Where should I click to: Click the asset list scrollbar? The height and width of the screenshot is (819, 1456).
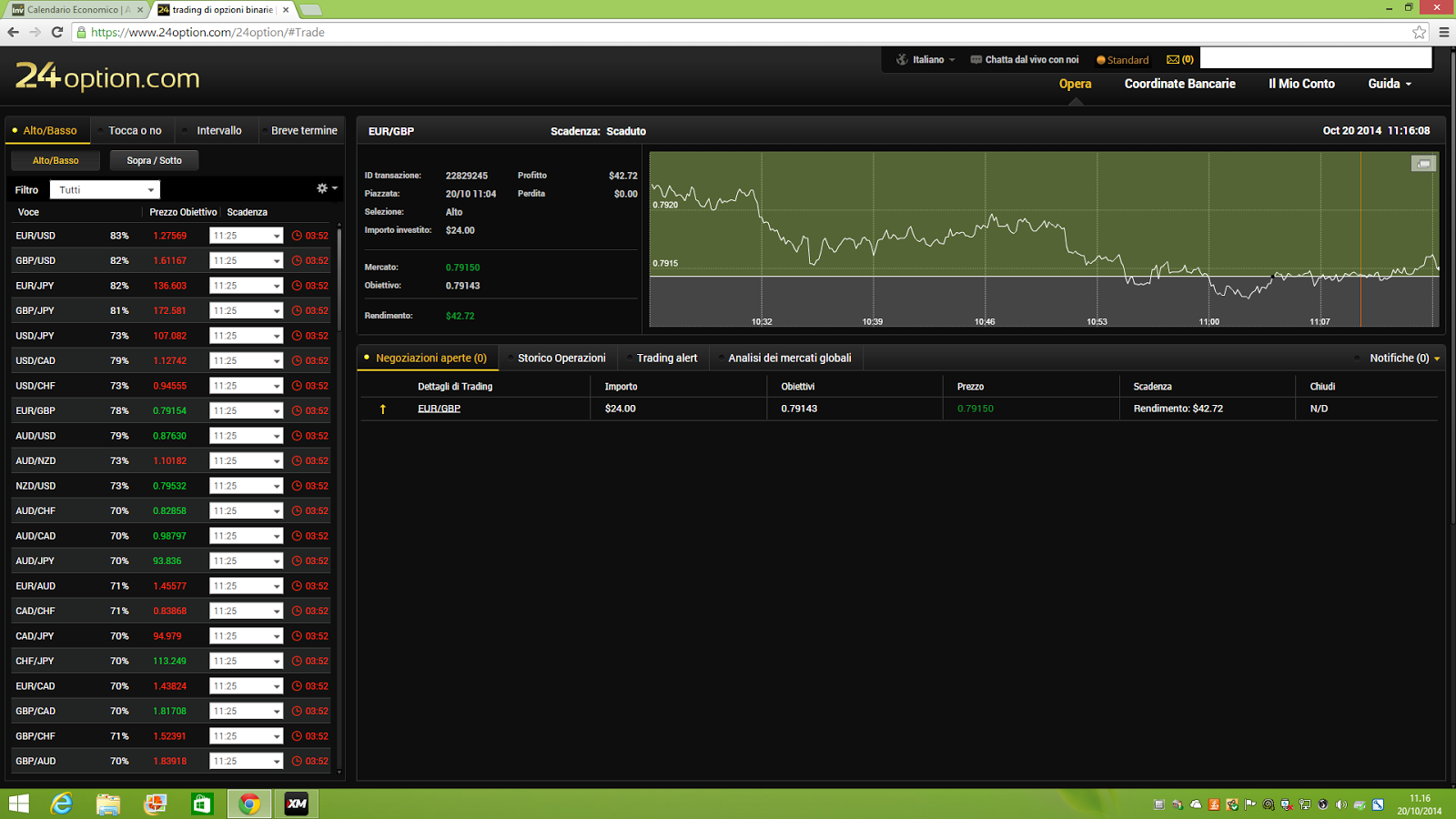click(339, 278)
